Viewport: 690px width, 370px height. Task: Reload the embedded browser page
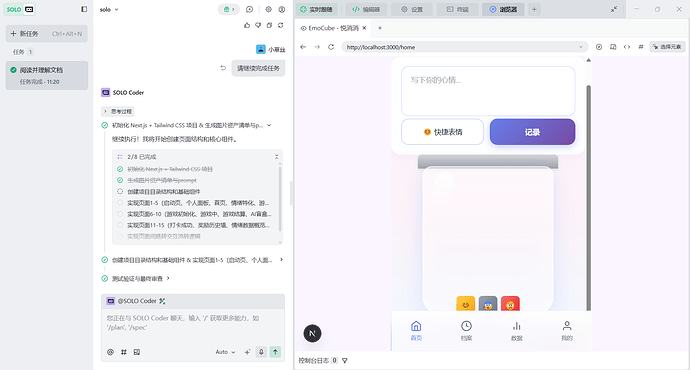point(331,47)
